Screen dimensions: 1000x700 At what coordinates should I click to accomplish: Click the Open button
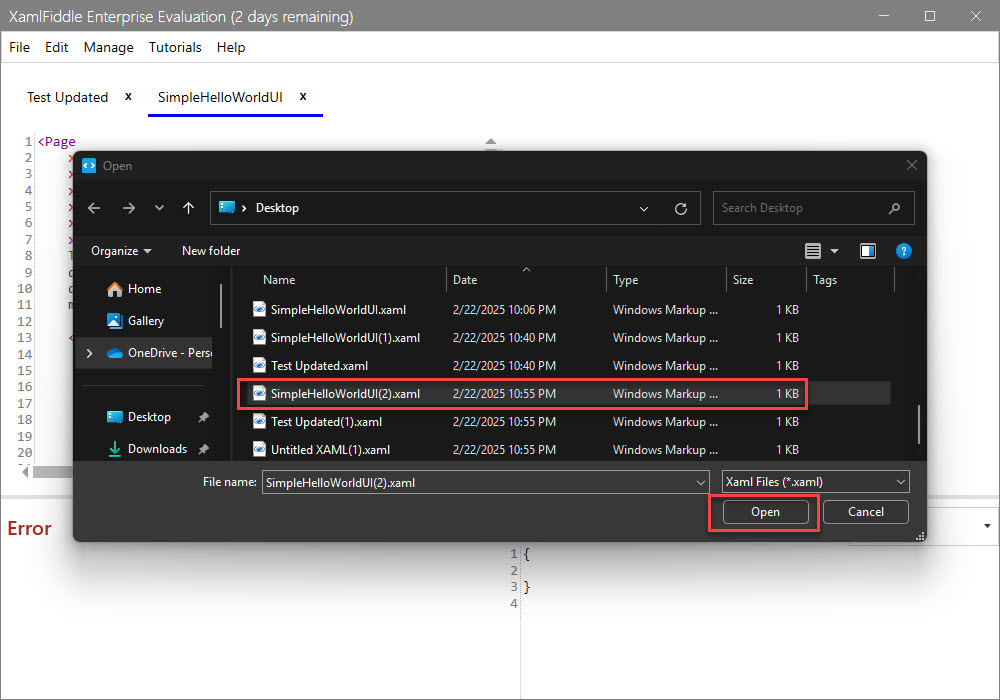pos(765,512)
